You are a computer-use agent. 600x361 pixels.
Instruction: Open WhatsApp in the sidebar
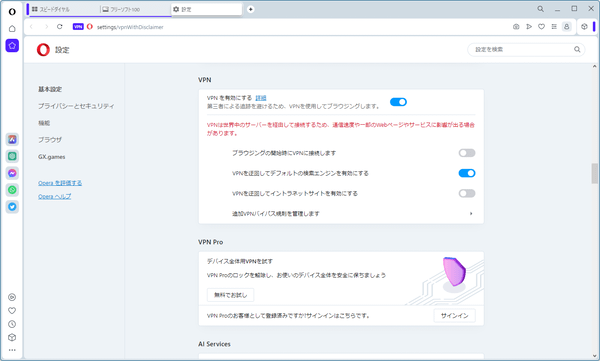click(12, 190)
